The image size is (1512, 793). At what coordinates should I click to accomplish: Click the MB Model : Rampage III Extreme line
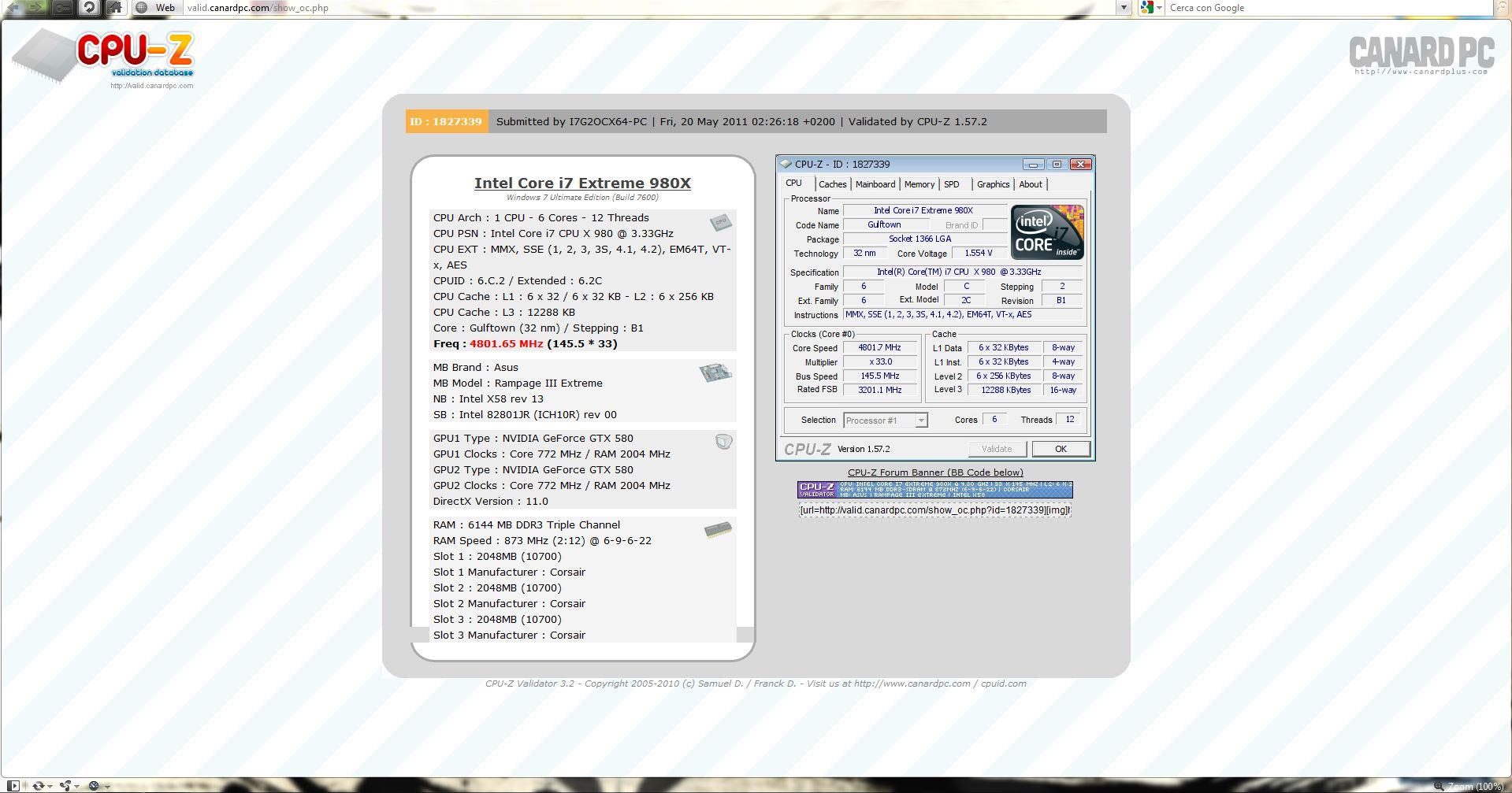coord(518,384)
